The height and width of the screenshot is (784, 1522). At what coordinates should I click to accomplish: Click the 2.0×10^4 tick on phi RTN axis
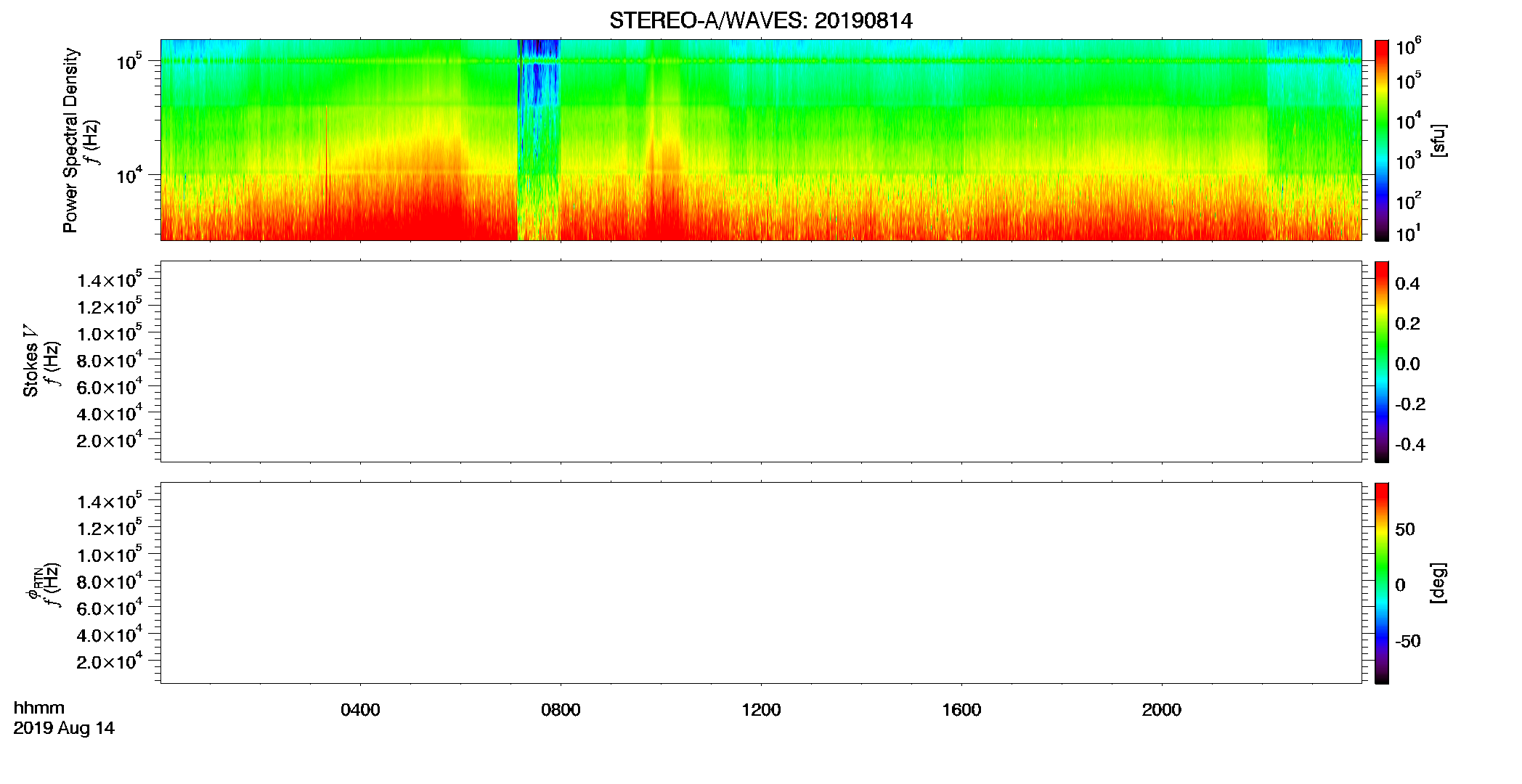pos(110,661)
